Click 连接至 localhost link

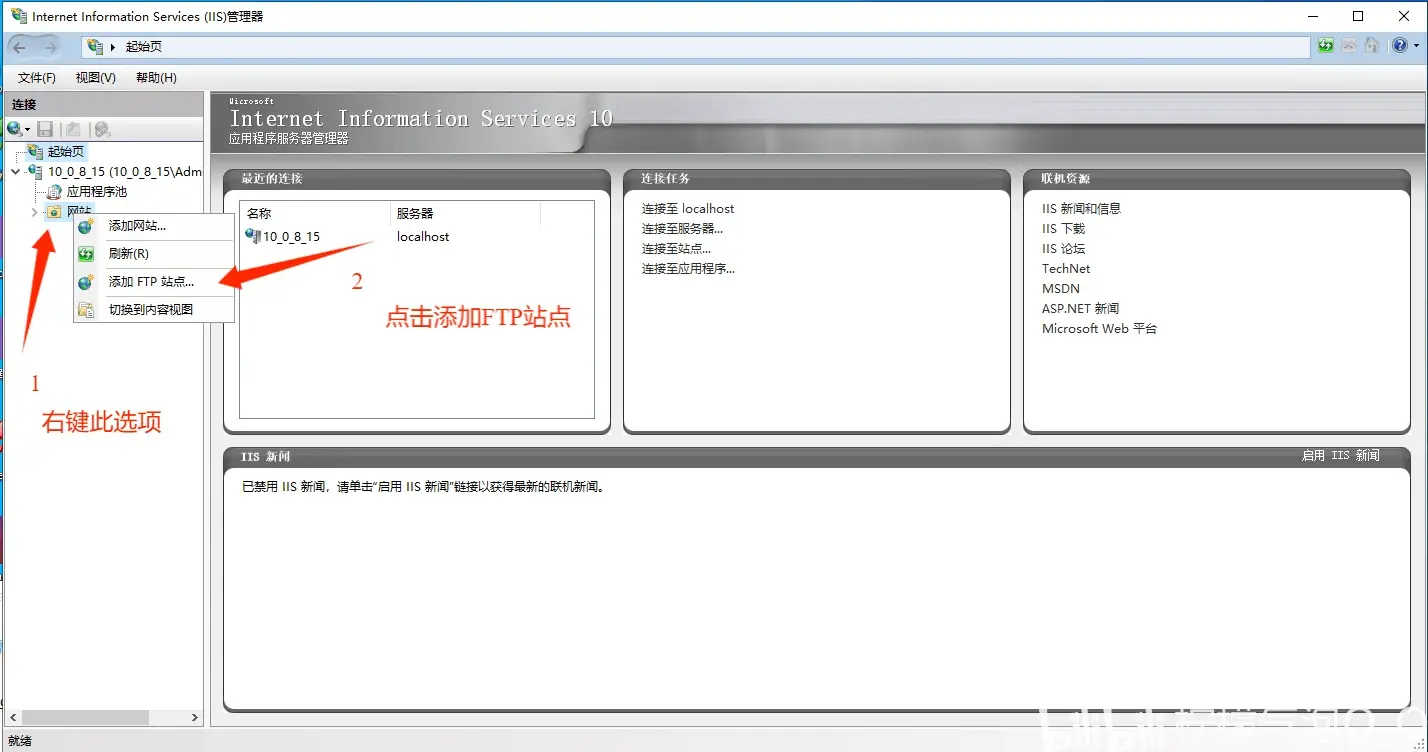point(688,209)
